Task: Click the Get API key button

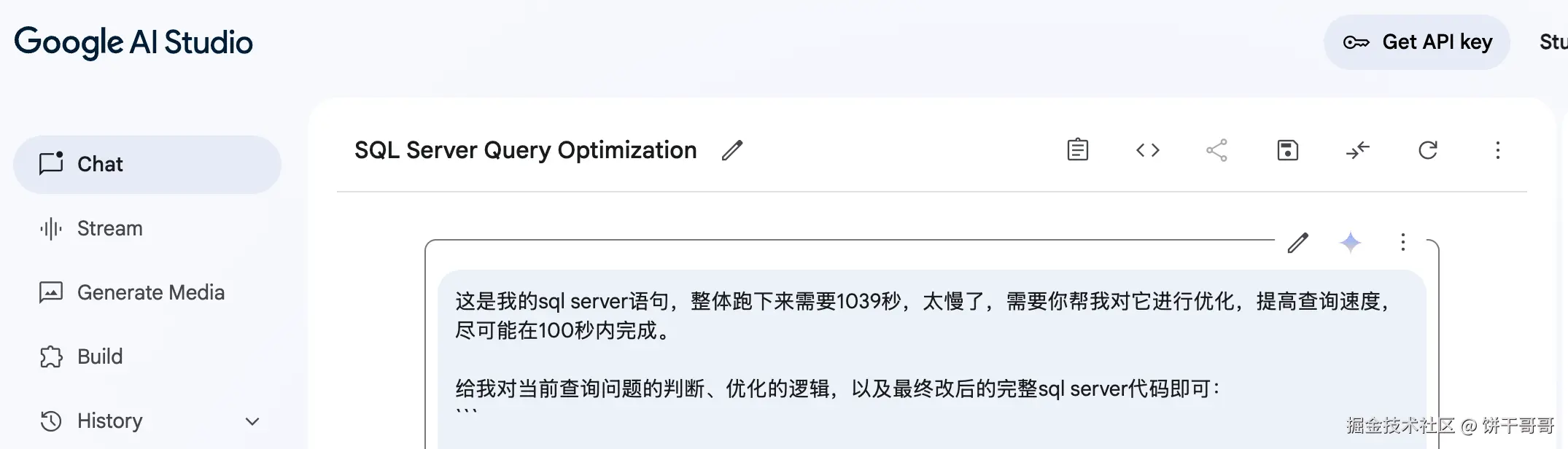Action: [x=1416, y=42]
